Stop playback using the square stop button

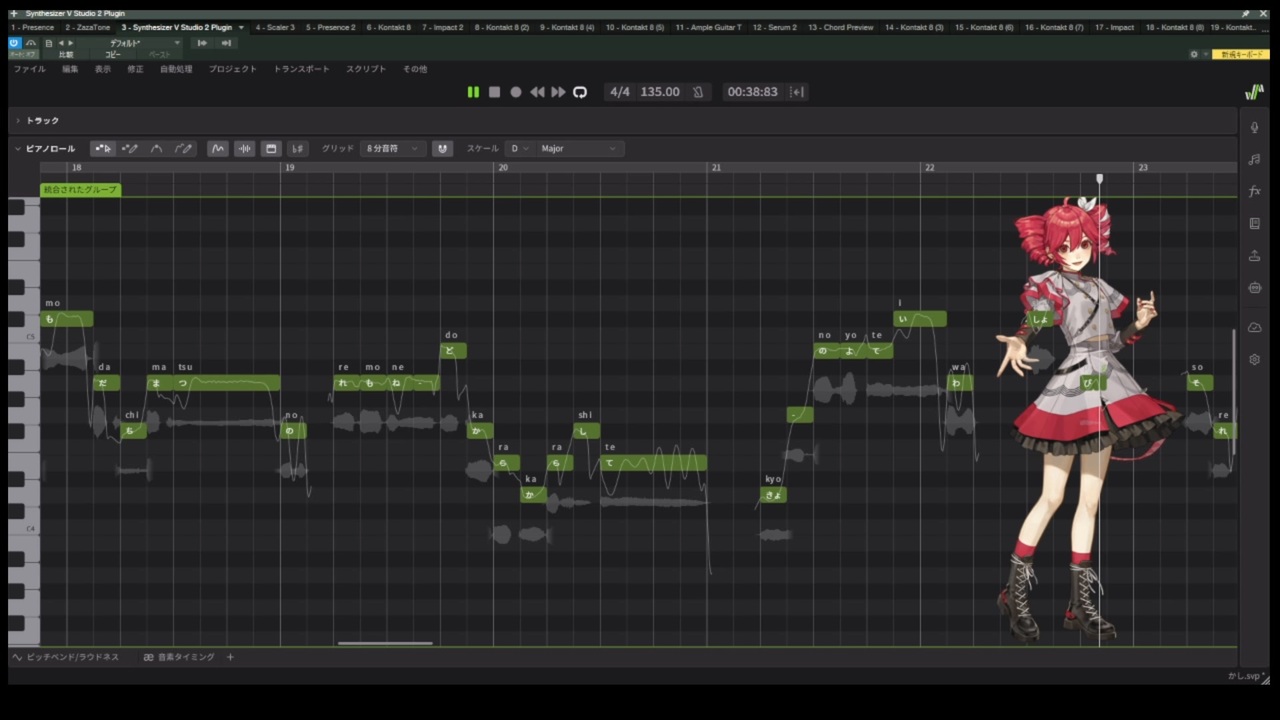pyautogui.click(x=494, y=92)
